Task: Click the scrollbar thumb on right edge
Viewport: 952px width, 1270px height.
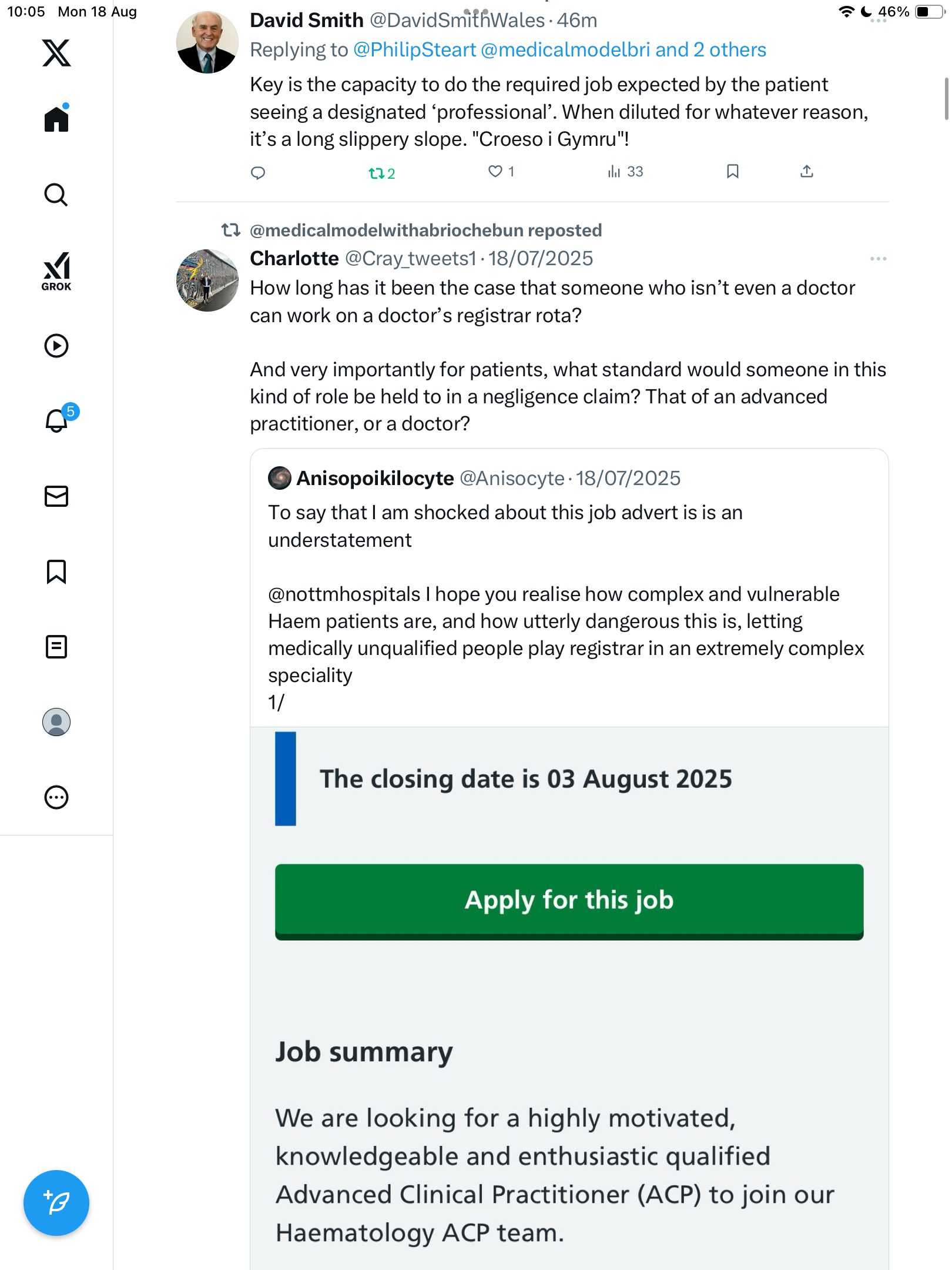Action: [946, 99]
